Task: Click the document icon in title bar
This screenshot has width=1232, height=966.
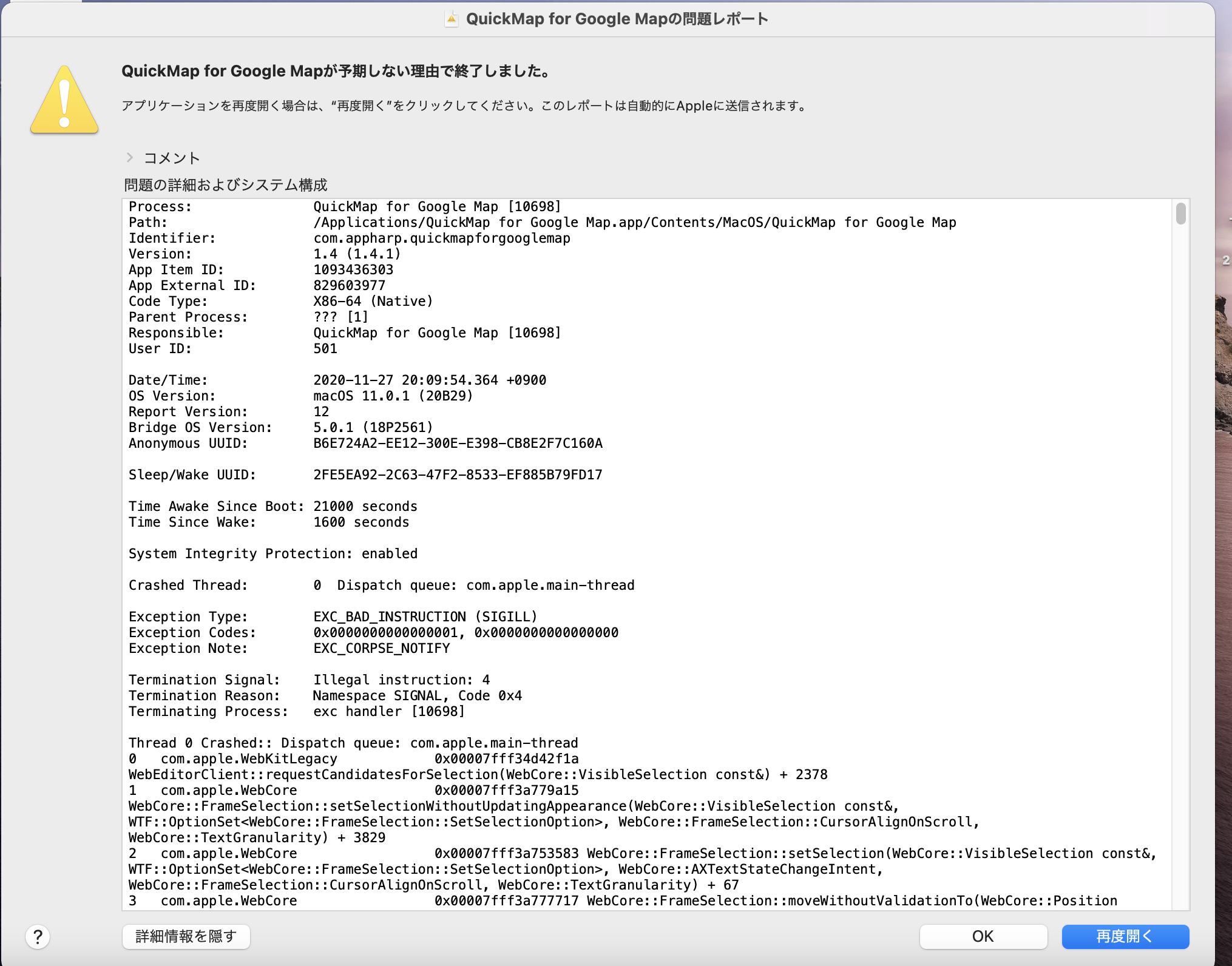Action: (451, 19)
